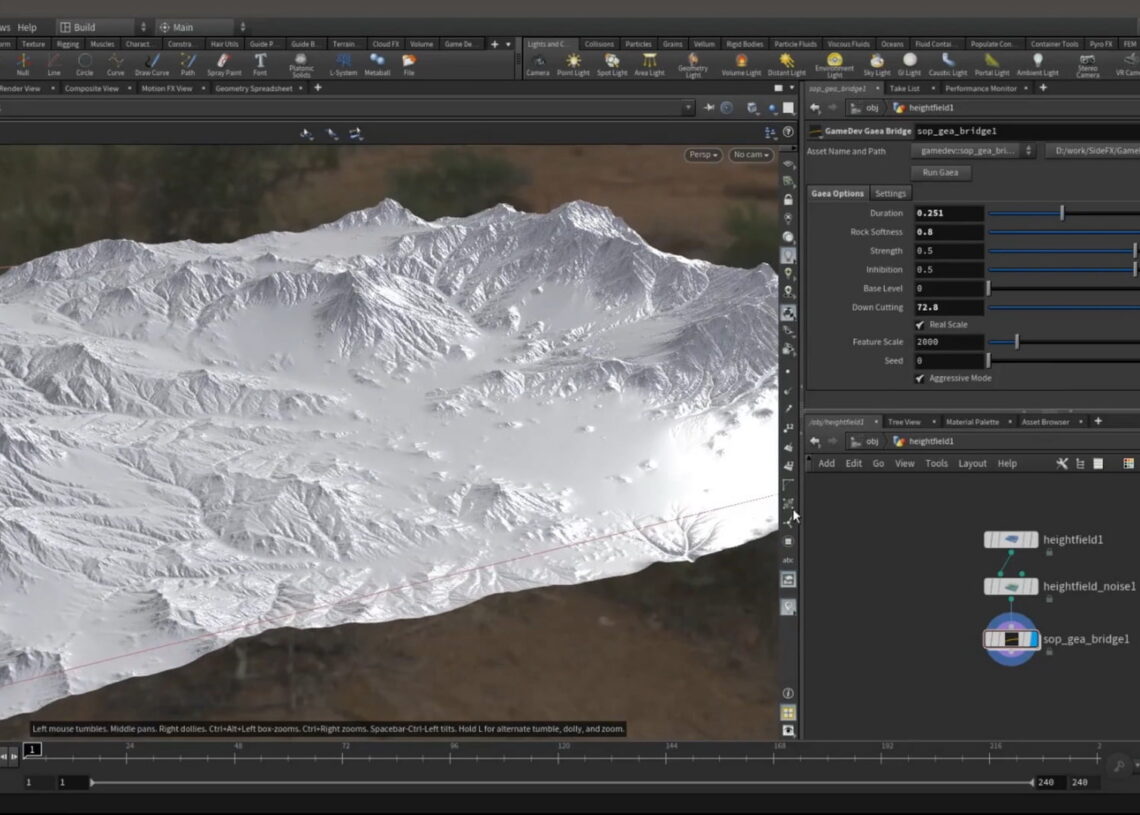Select the Draw Curve tool on the shelf

click(x=152, y=65)
